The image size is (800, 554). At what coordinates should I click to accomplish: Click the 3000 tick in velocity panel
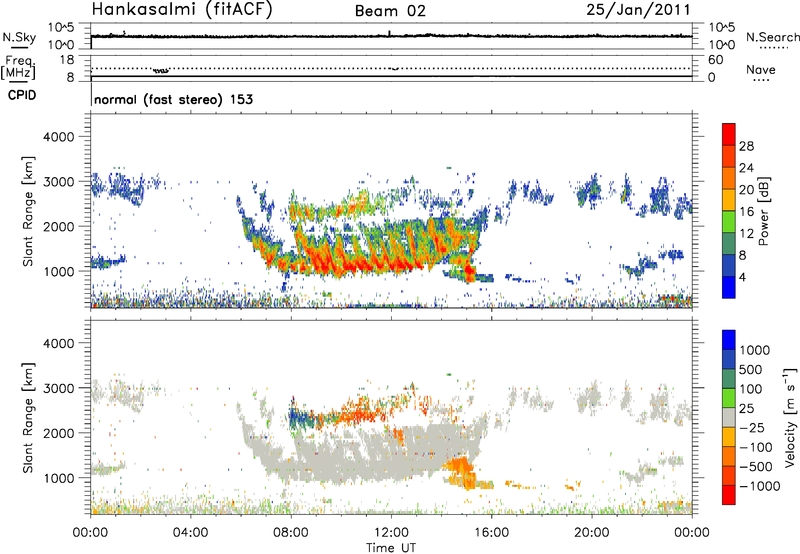(58, 388)
